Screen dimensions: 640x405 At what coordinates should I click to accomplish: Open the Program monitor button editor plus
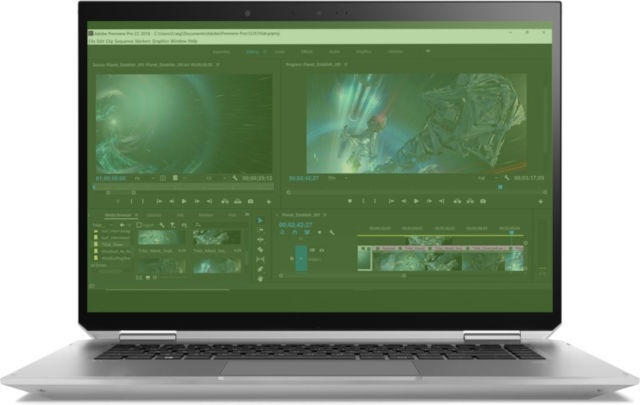tap(541, 202)
